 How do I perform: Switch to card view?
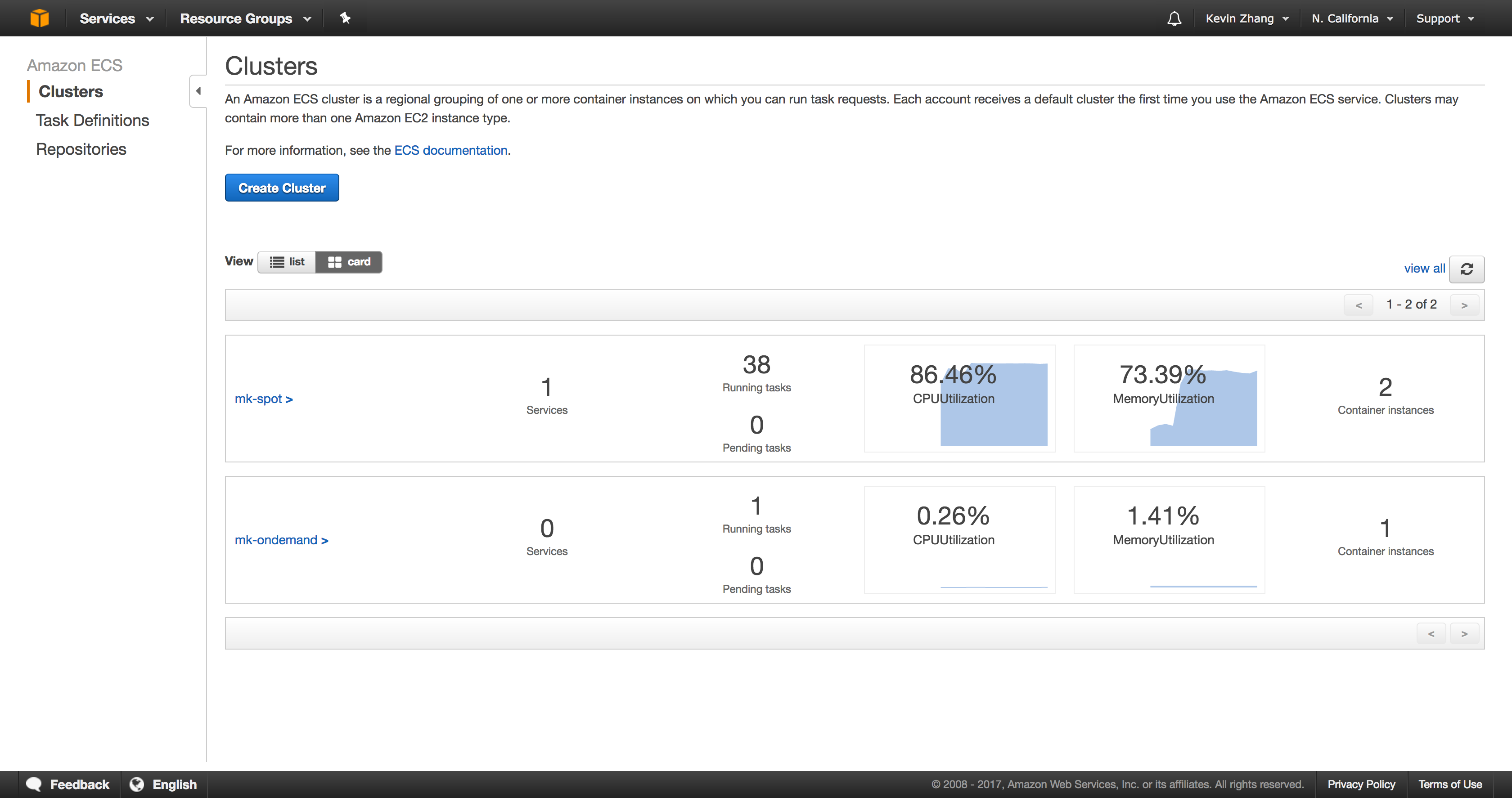click(x=349, y=262)
